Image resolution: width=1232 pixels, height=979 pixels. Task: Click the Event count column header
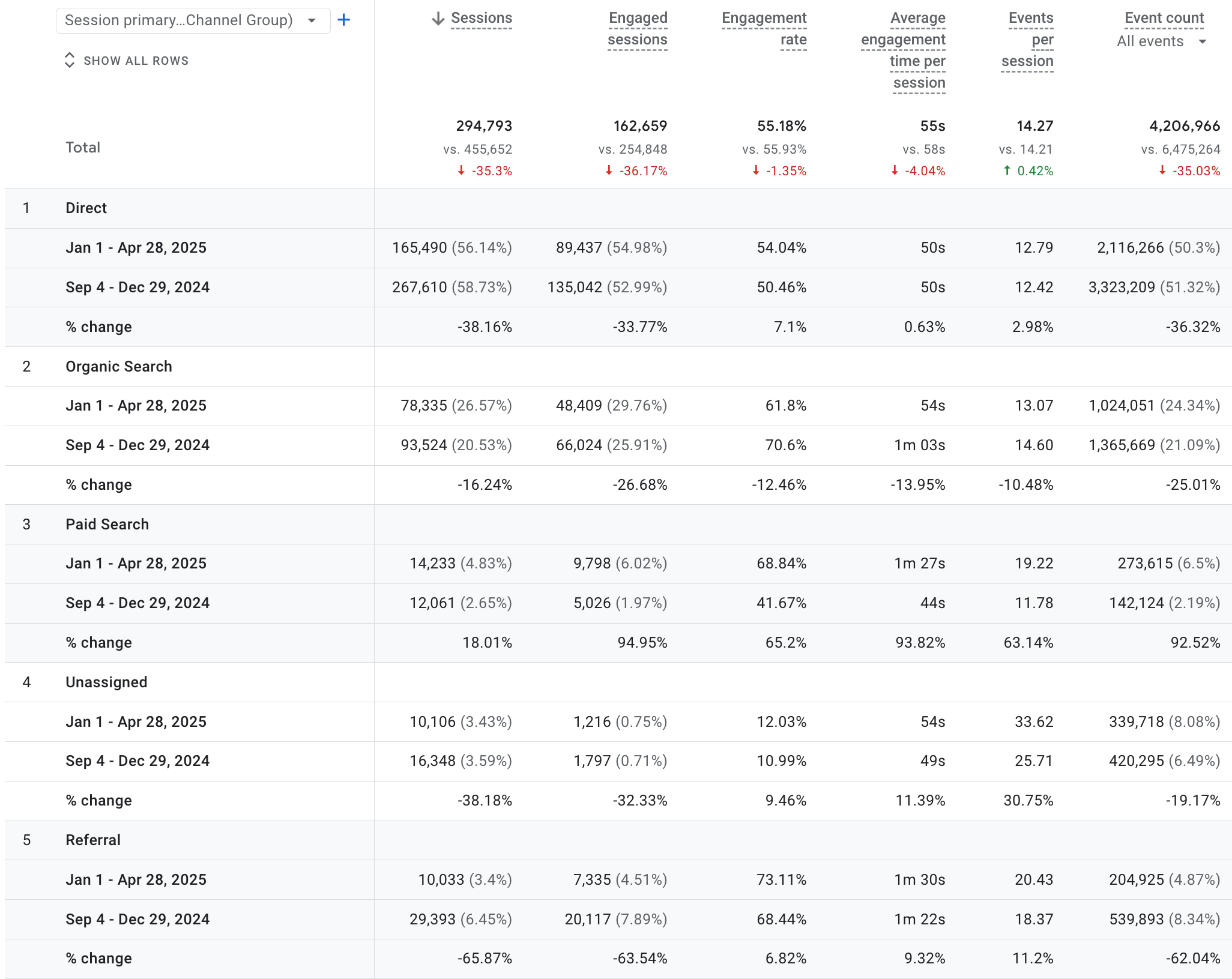pyautogui.click(x=1164, y=19)
